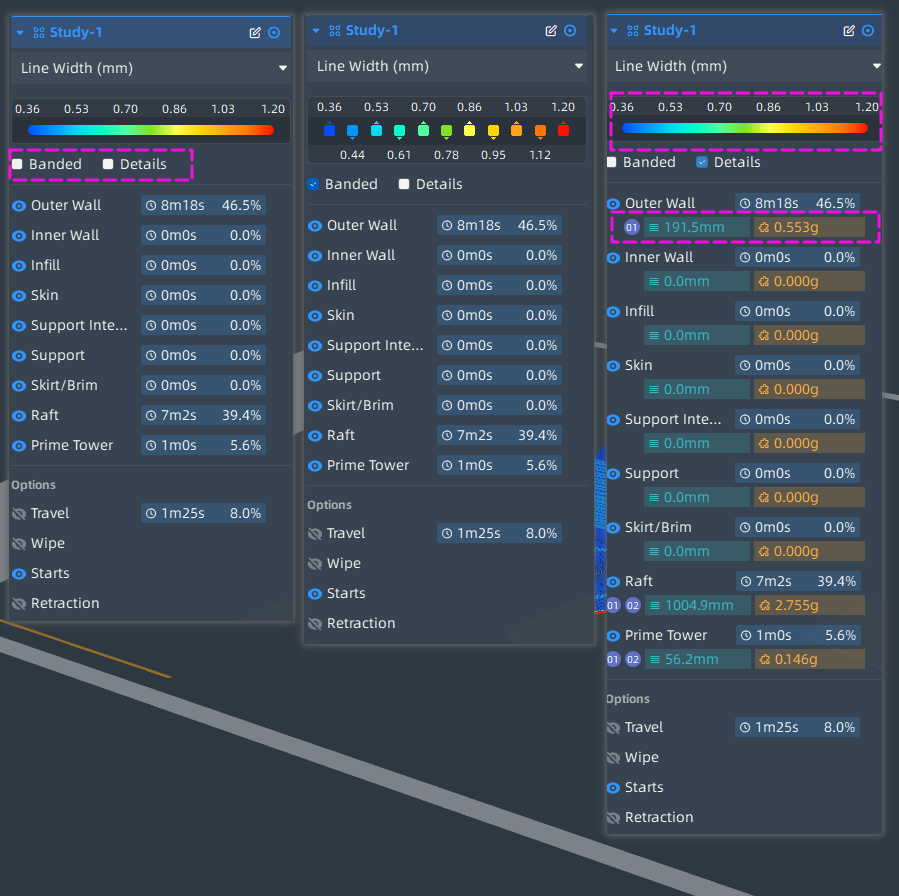The height and width of the screenshot is (896, 899).
Task: Hide Starts in right panel
Action: click(613, 788)
